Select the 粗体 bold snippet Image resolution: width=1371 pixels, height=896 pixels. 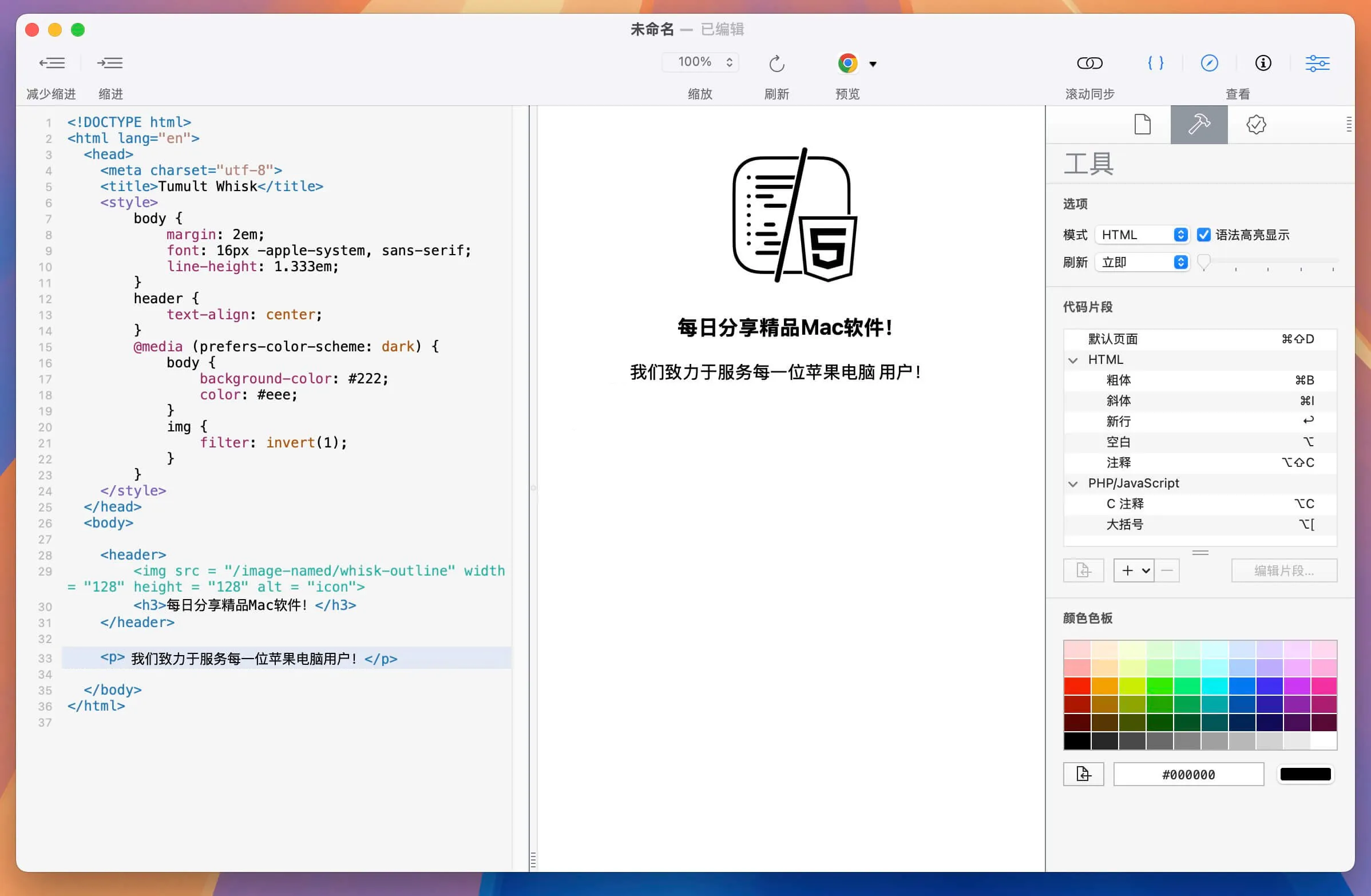1118,380
